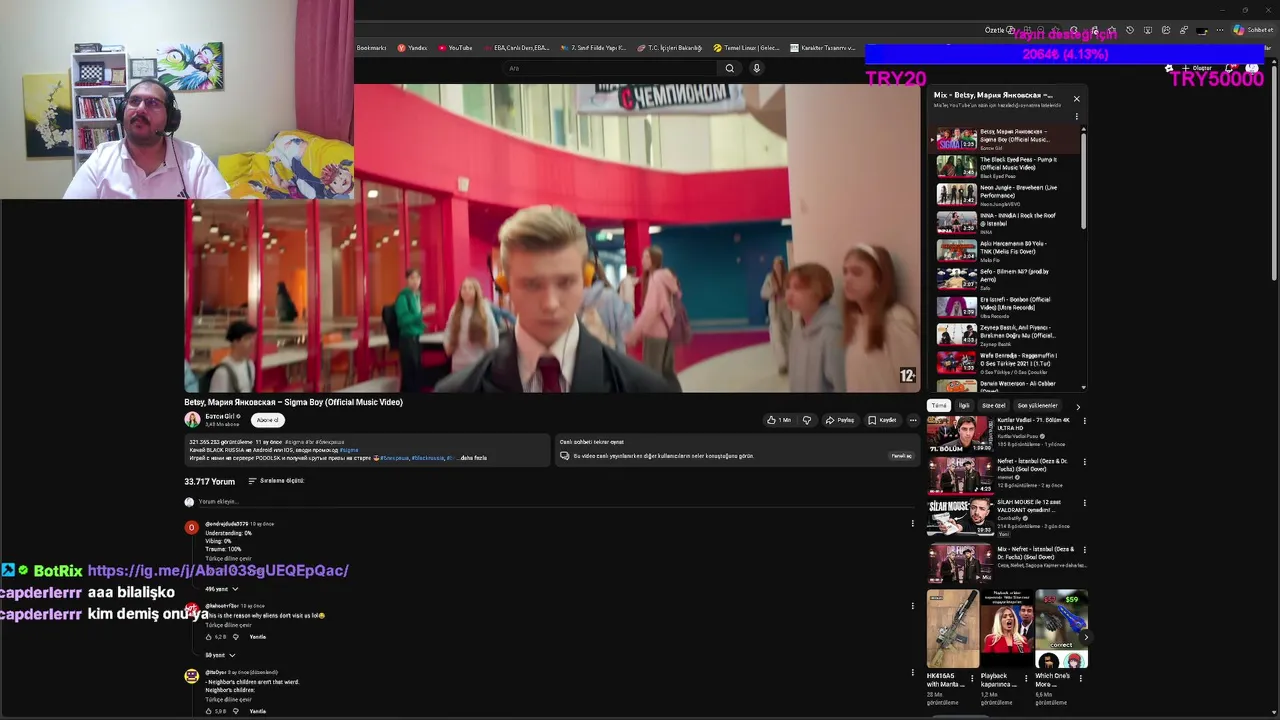Open three-dot menu for Nefret İstanbul video
The image size is (1280, 720).
[1084, 463]
